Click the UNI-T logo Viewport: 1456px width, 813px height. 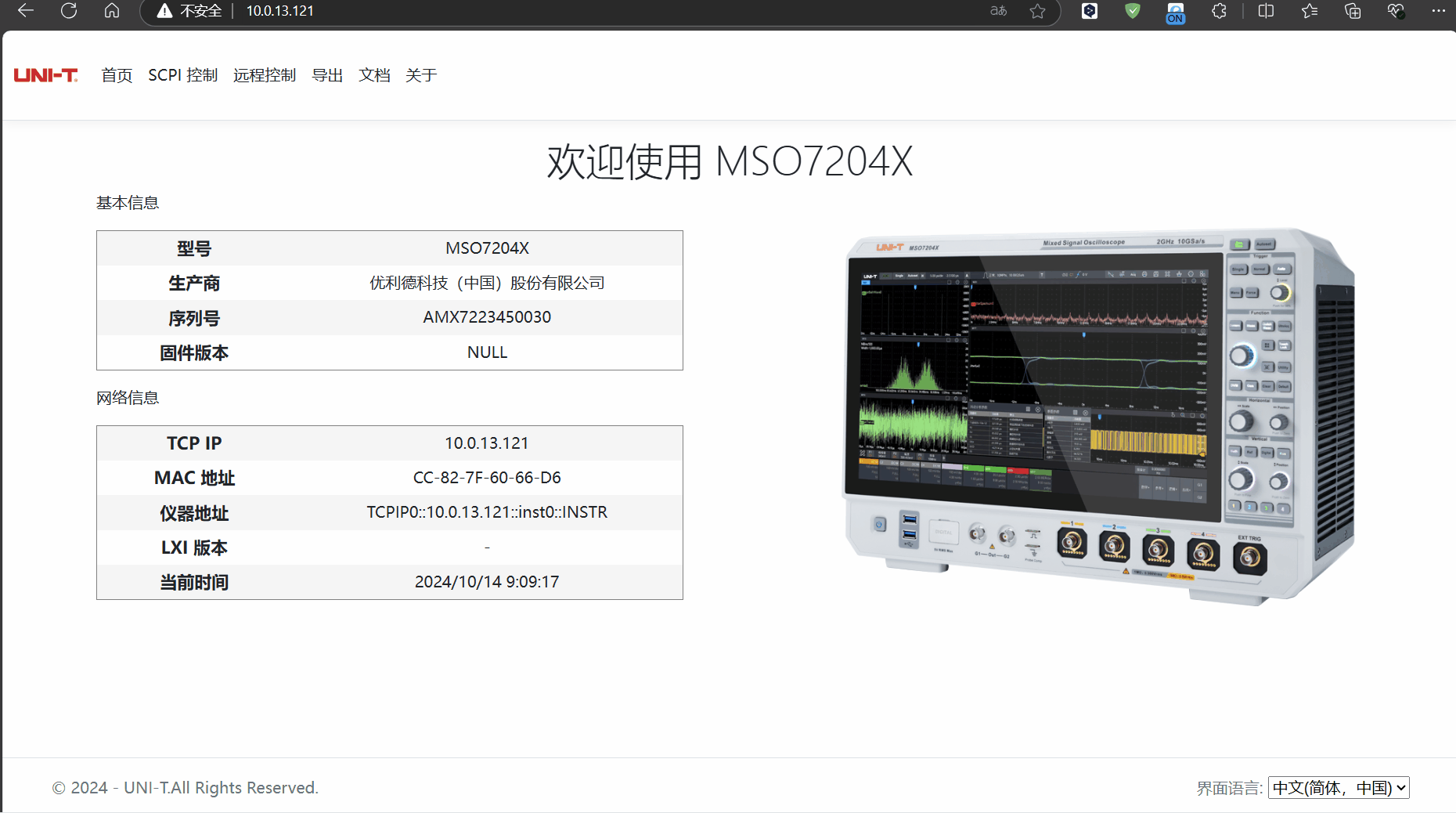(45, 74)
